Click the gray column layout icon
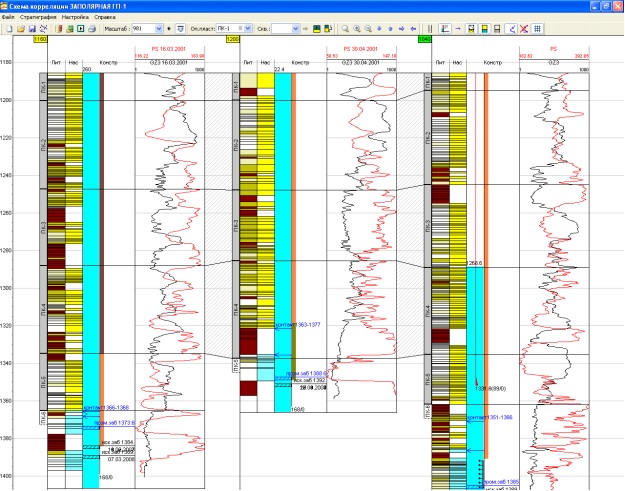 pos(497,29)
